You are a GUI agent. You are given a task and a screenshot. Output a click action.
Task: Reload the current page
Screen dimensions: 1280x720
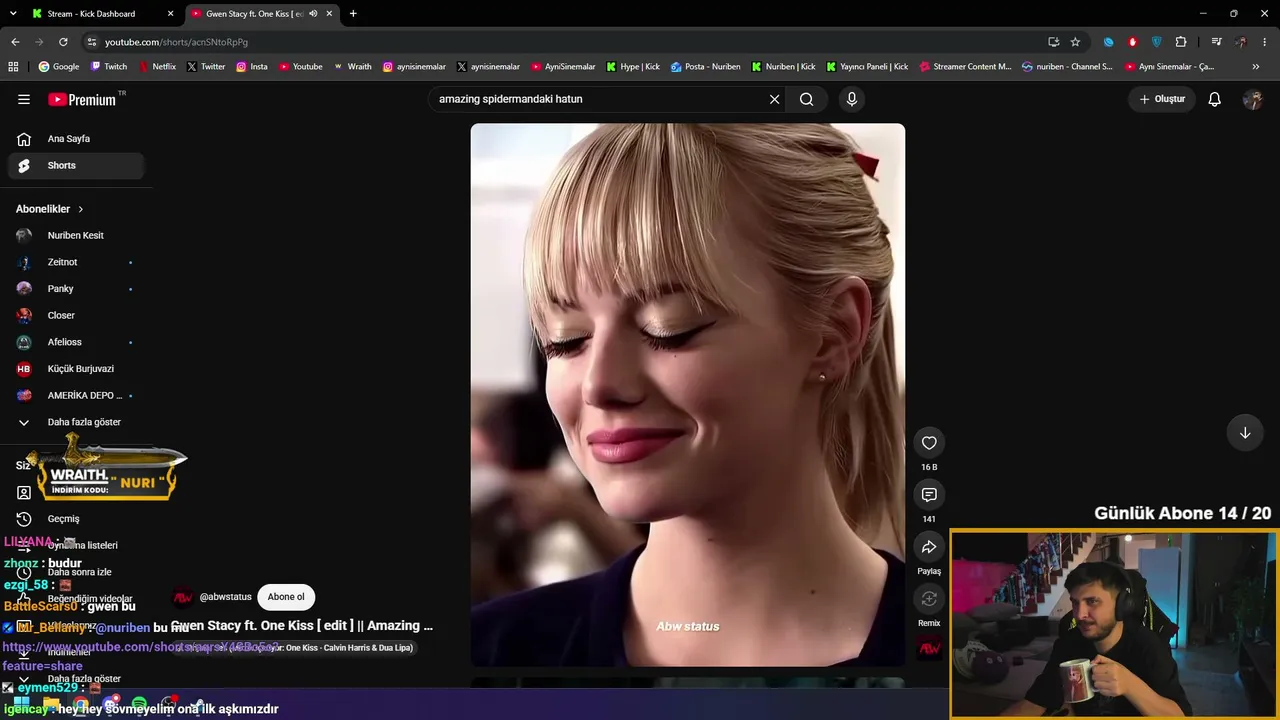tap(63, 42)
